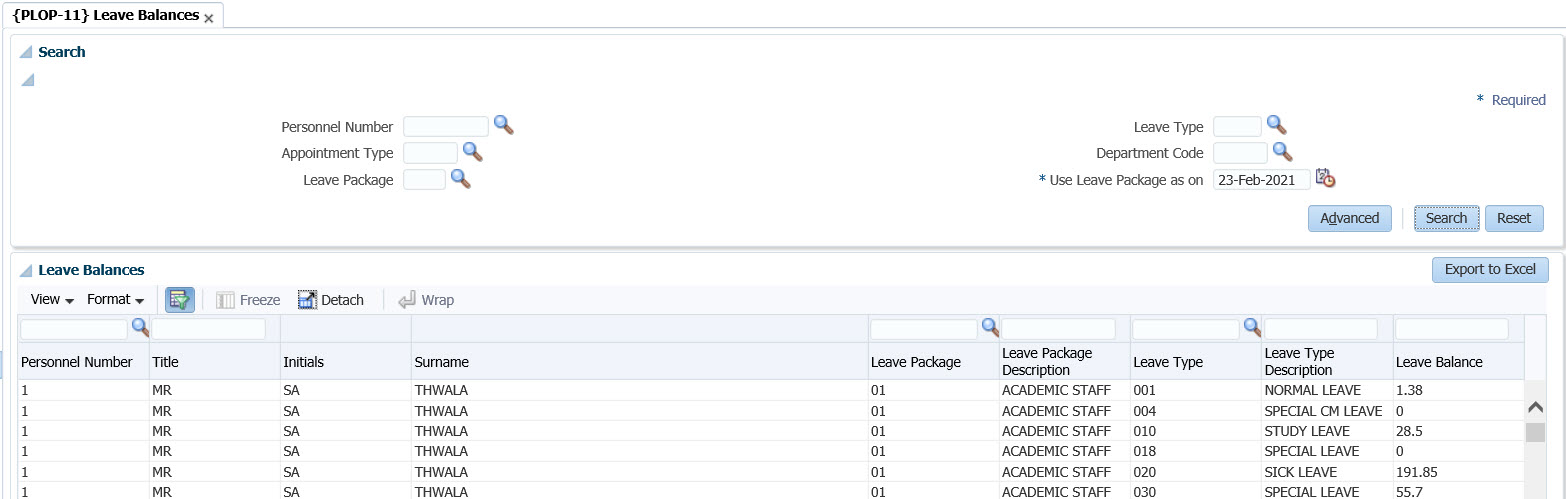Screen dimensions: 1566x499
Task: Close the Leave Balances tab
Action: pos(208,19)
